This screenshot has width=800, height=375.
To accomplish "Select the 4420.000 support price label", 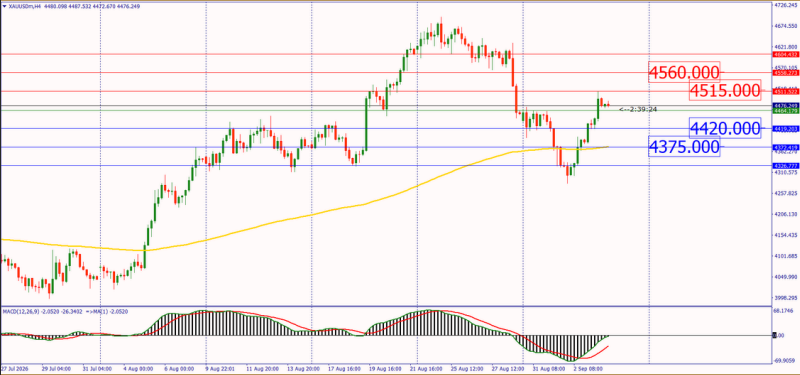I will 724,128.
